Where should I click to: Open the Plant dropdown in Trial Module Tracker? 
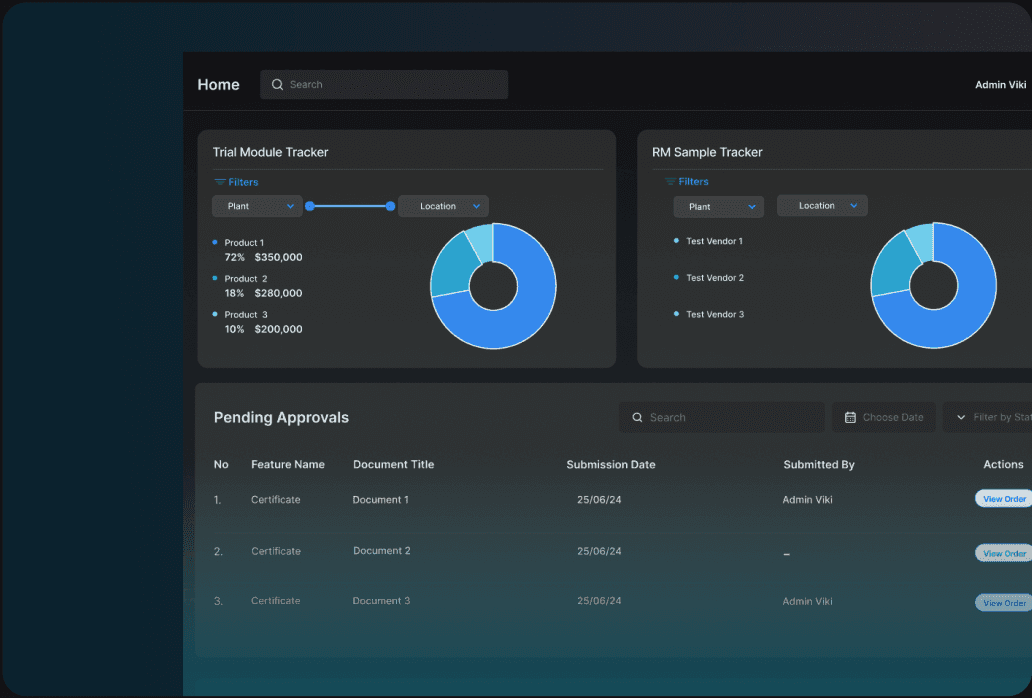[256, 206]
